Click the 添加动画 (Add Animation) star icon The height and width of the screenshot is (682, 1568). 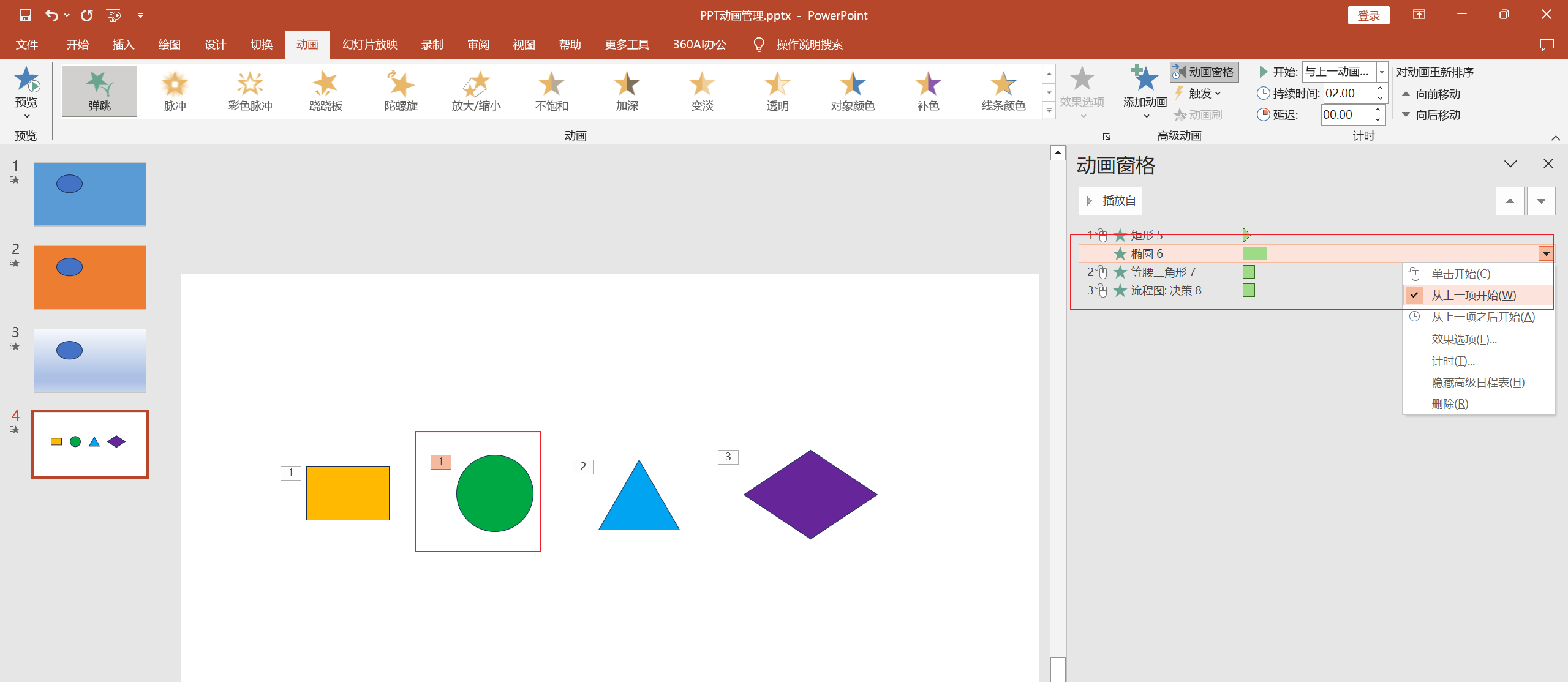point(1144,80)
